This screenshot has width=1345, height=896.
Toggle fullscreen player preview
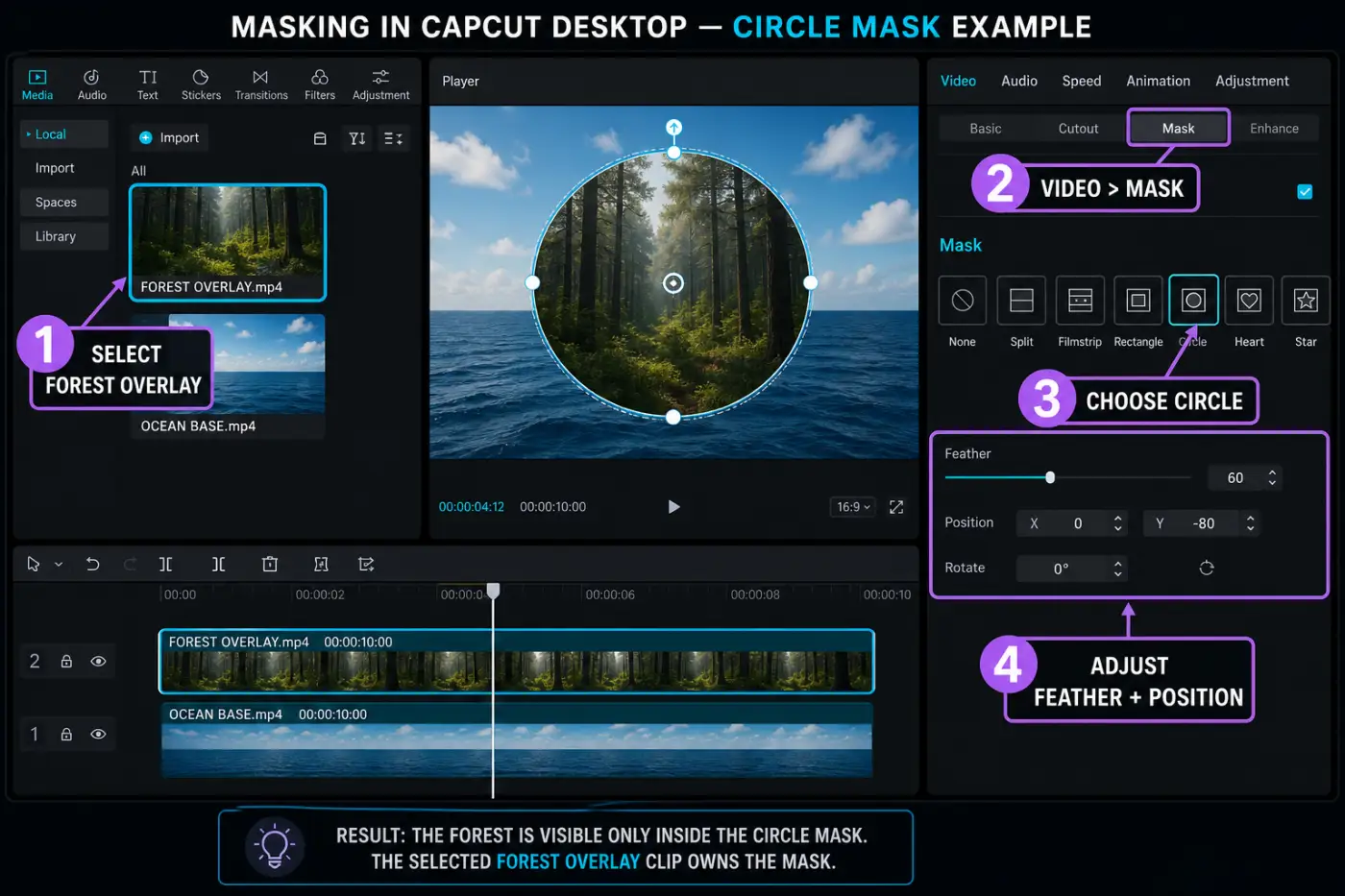coord(896,507)
